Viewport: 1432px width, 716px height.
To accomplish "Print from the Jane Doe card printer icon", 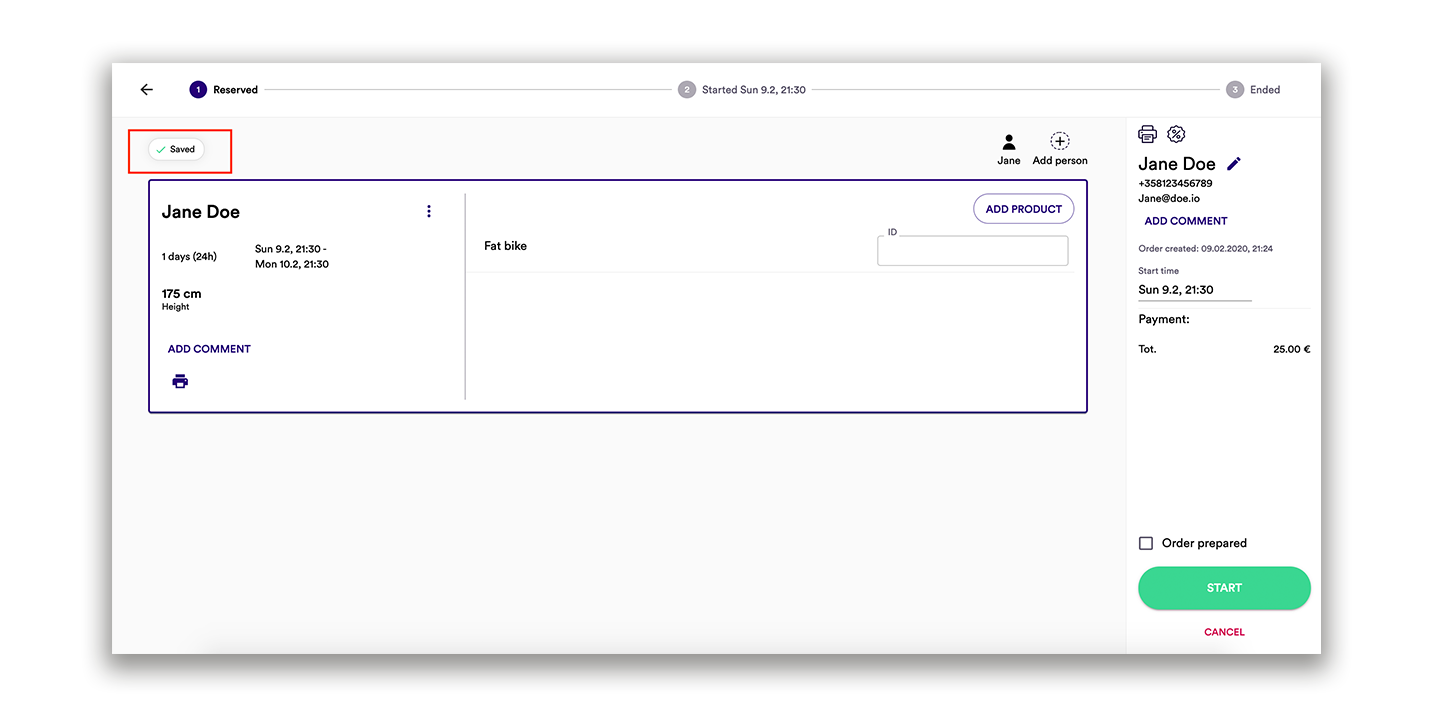I will [180, 381].
